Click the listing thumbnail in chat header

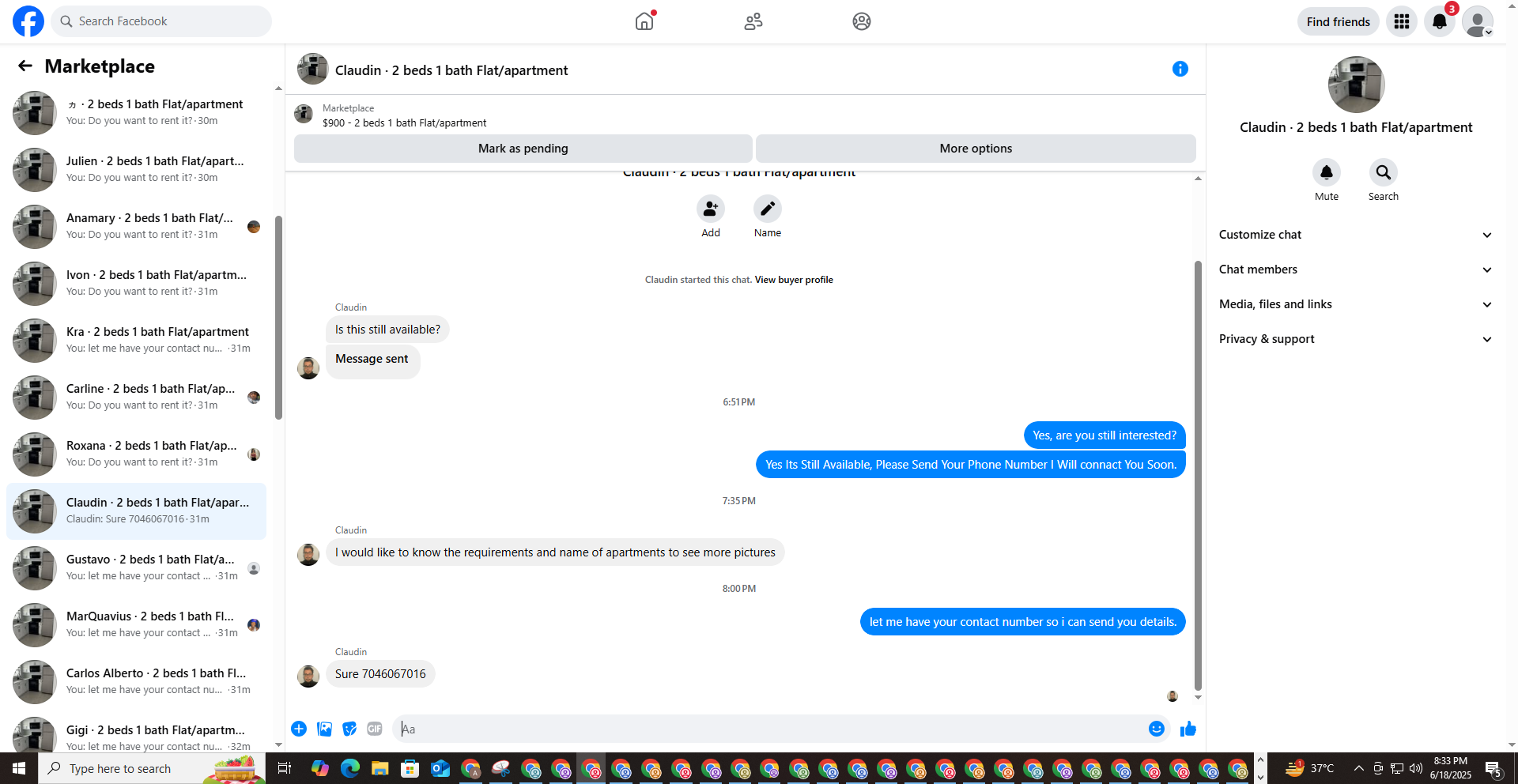click(x=313, y=70)
